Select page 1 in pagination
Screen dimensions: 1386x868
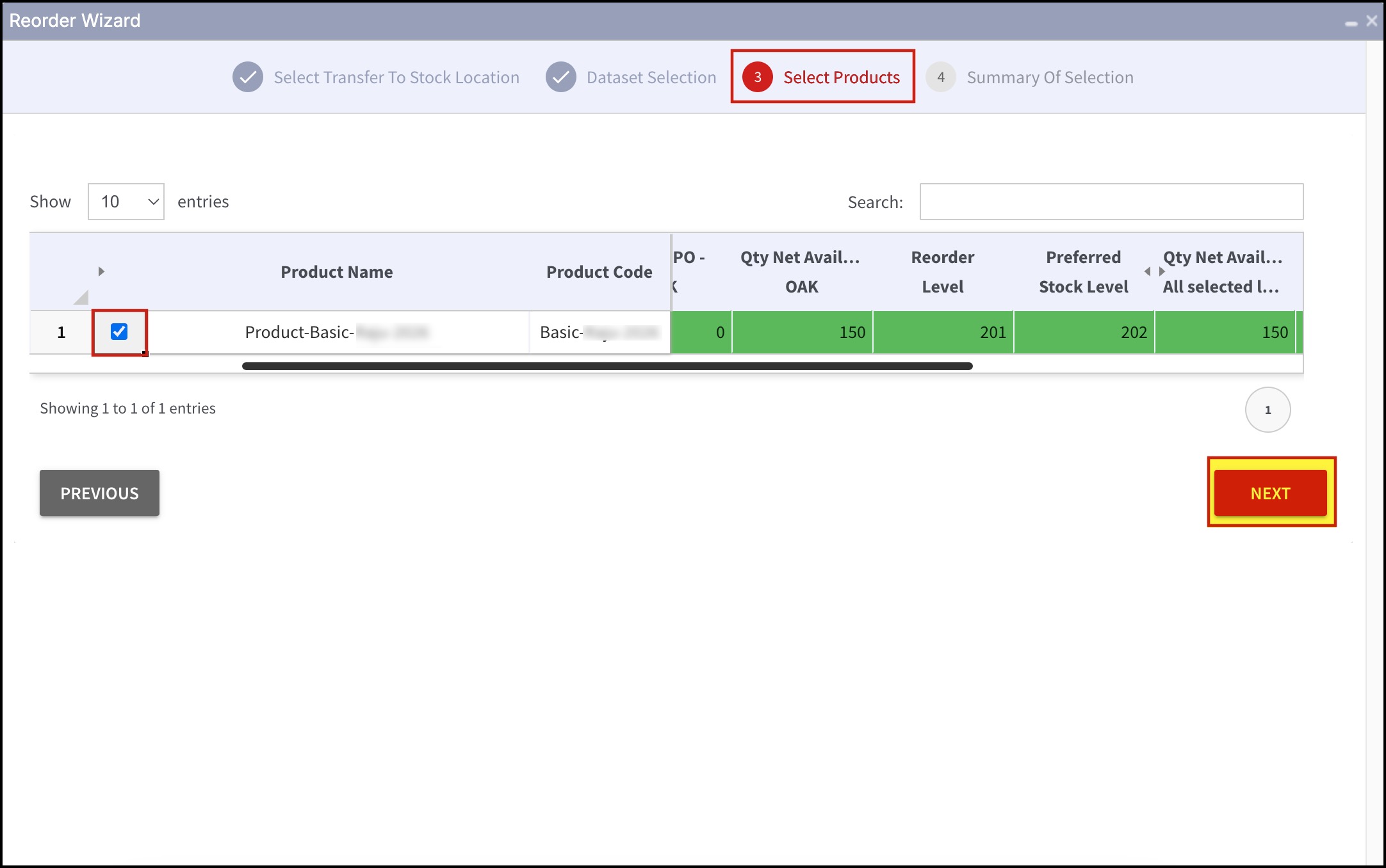1267,410
